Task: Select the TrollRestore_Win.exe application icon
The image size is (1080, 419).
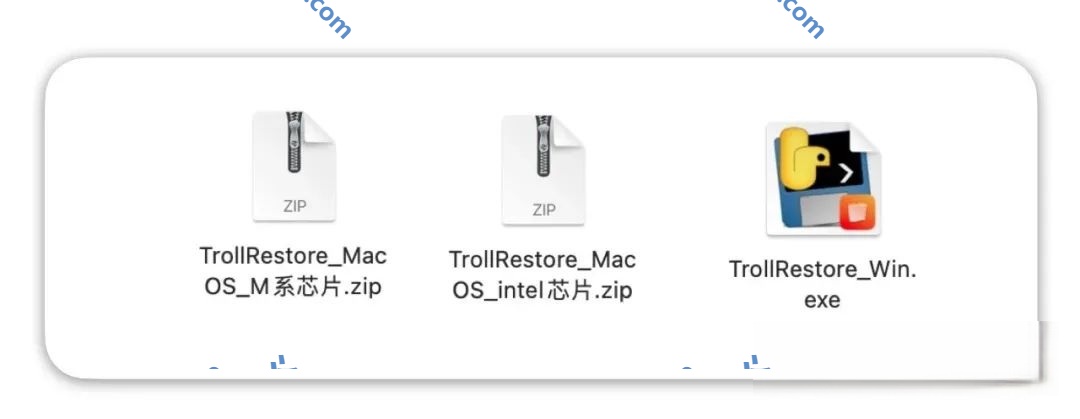Action: point(823,180)
